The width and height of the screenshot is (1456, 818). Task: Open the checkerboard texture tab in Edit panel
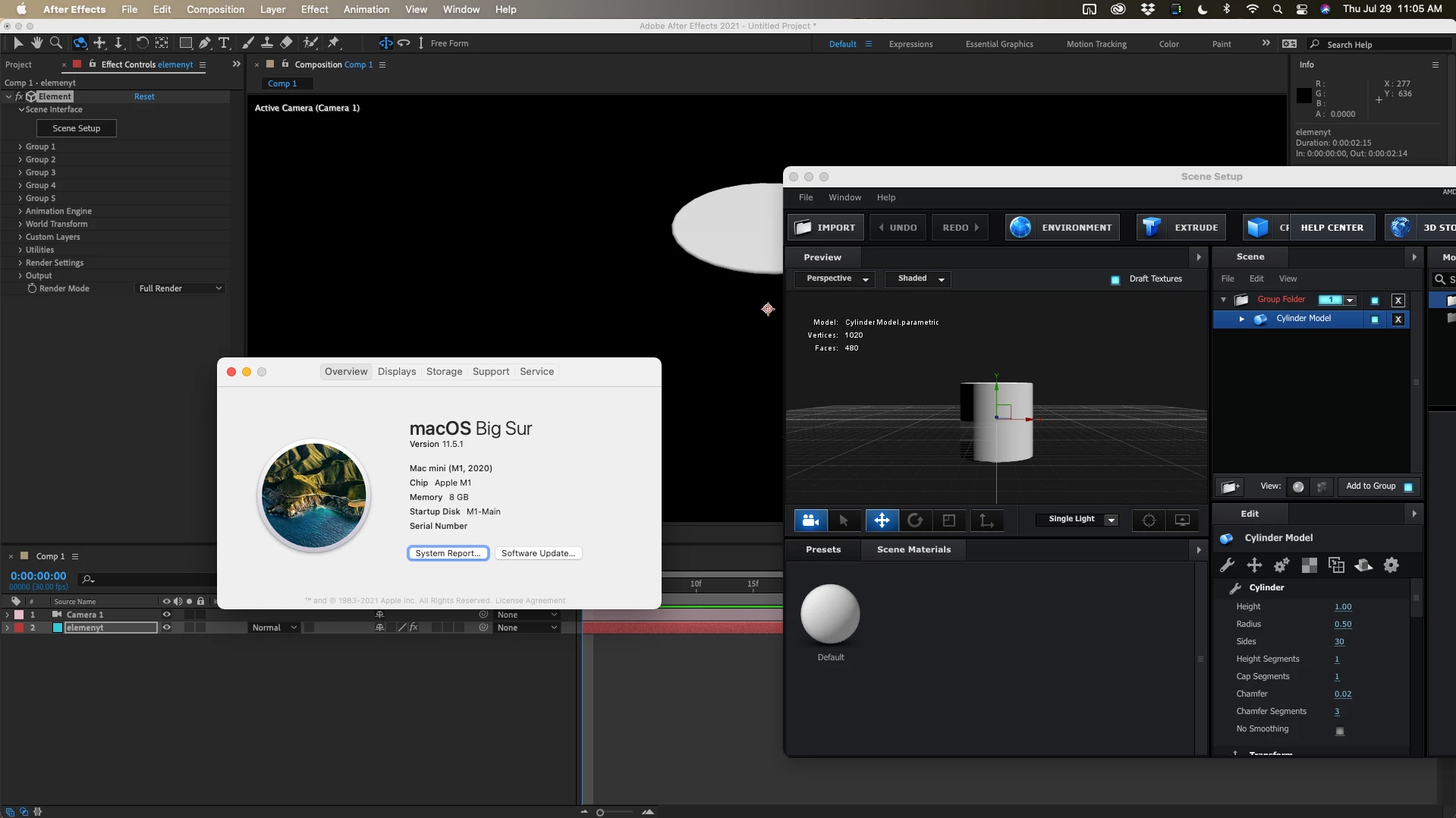pos(1309,565)
